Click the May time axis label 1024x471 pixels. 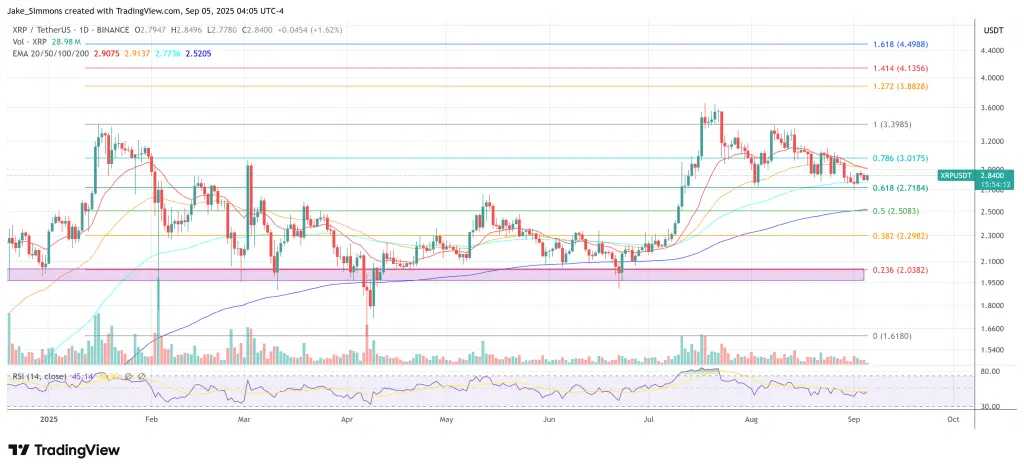447,418
